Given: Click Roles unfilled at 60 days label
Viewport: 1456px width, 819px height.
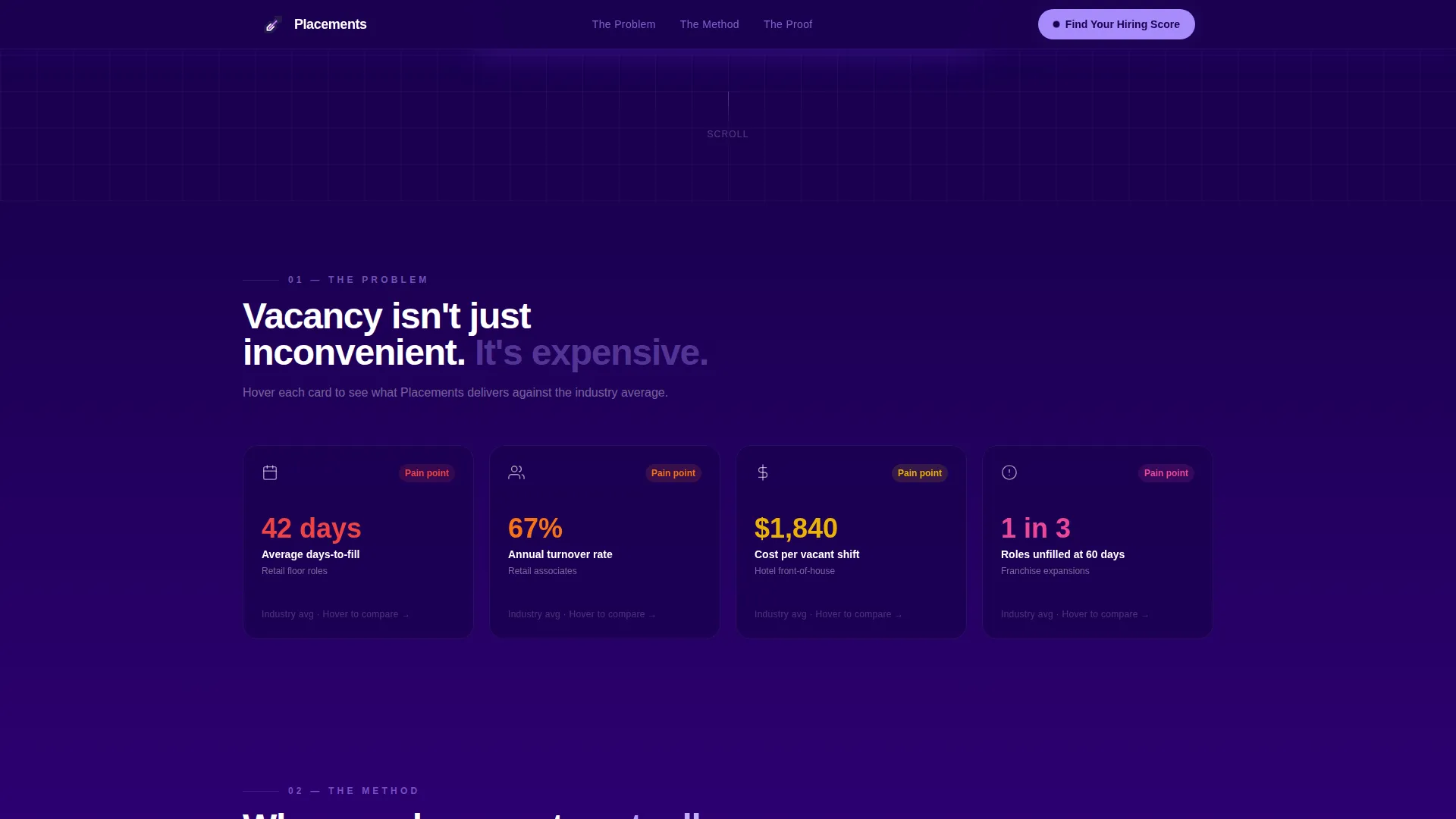Looking at the screenshot, I should pos(1062,554).
